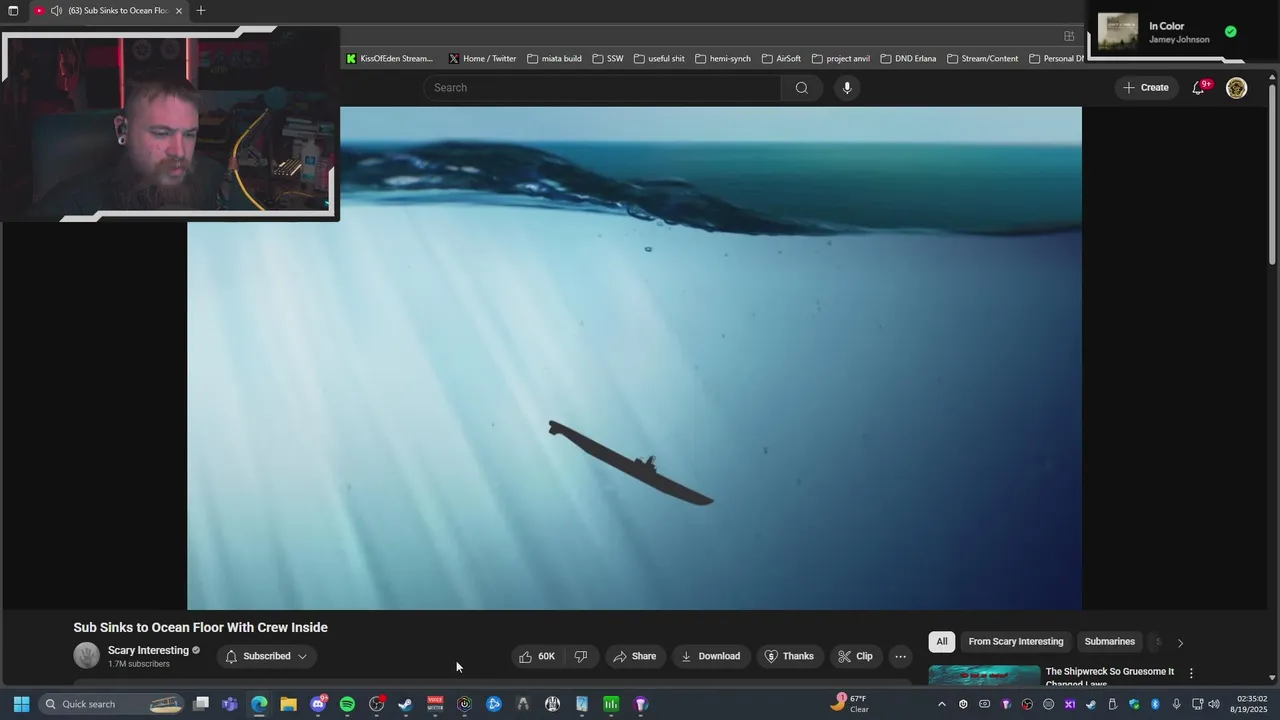
Task: Click the microphone tray icon
Action: click(1176, 704)
